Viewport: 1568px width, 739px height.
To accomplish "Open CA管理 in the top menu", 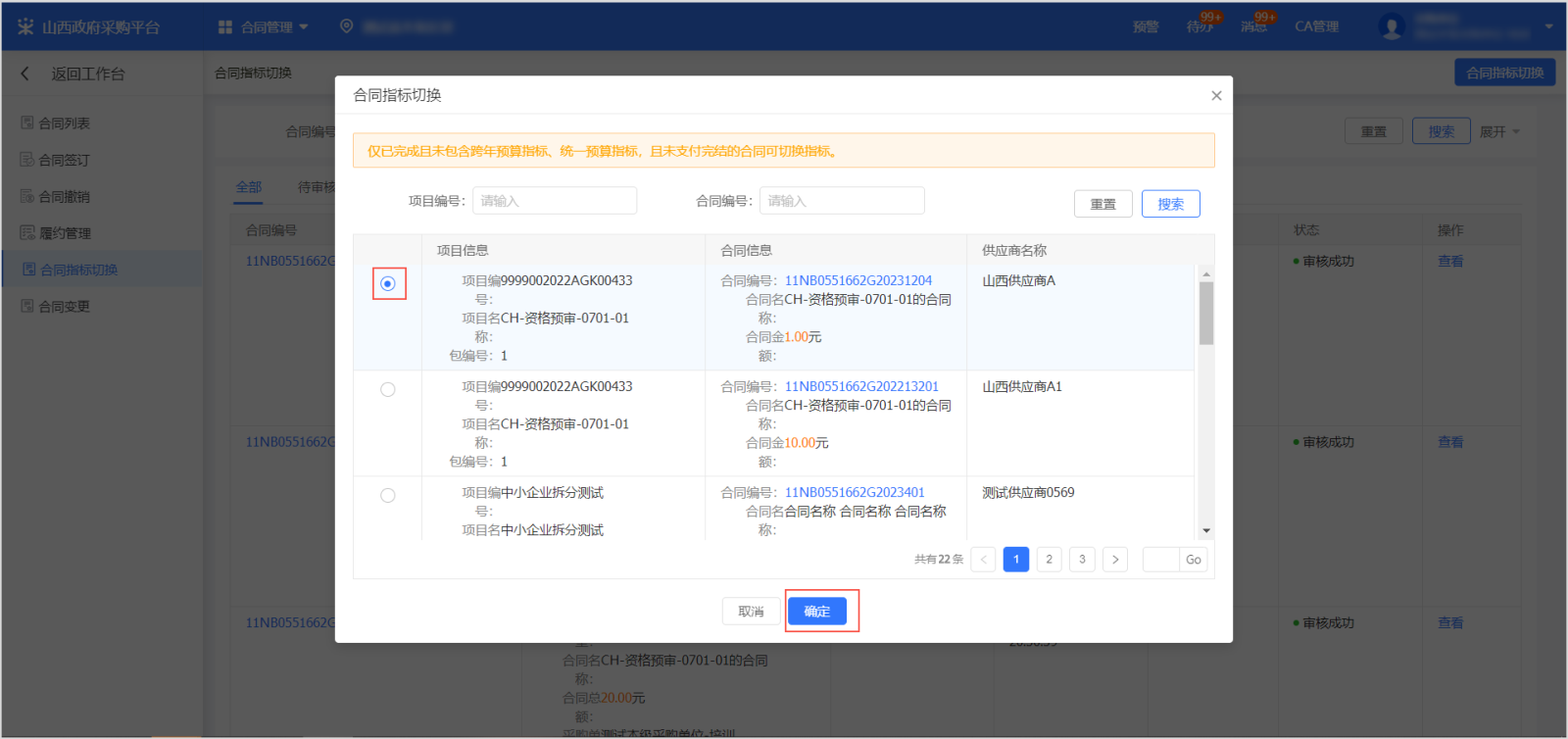I will click(x=1315, y=26).
